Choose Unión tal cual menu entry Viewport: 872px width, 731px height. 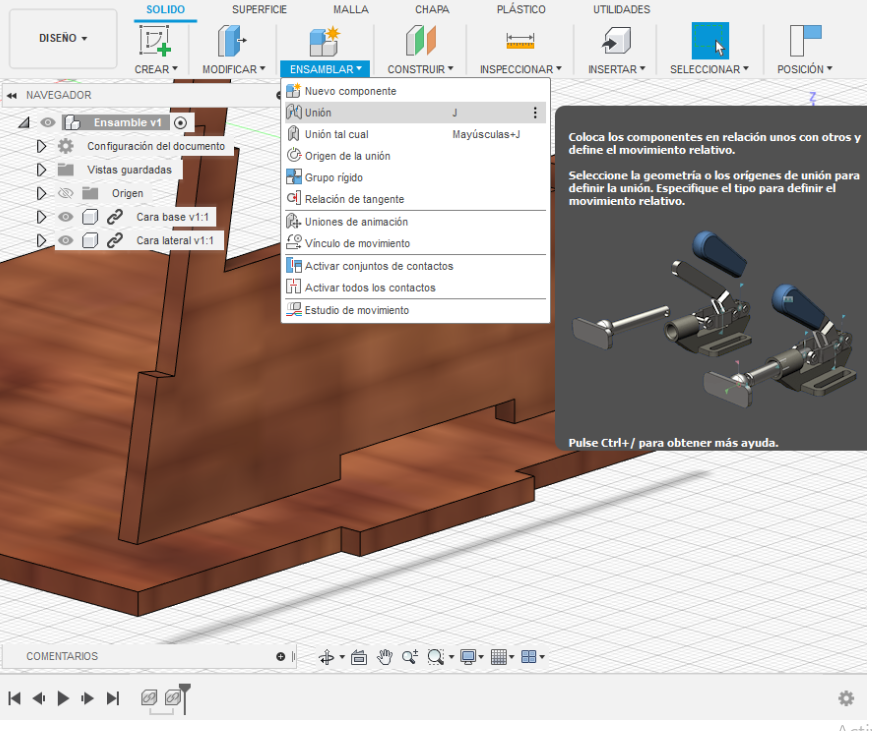(415, 134)
